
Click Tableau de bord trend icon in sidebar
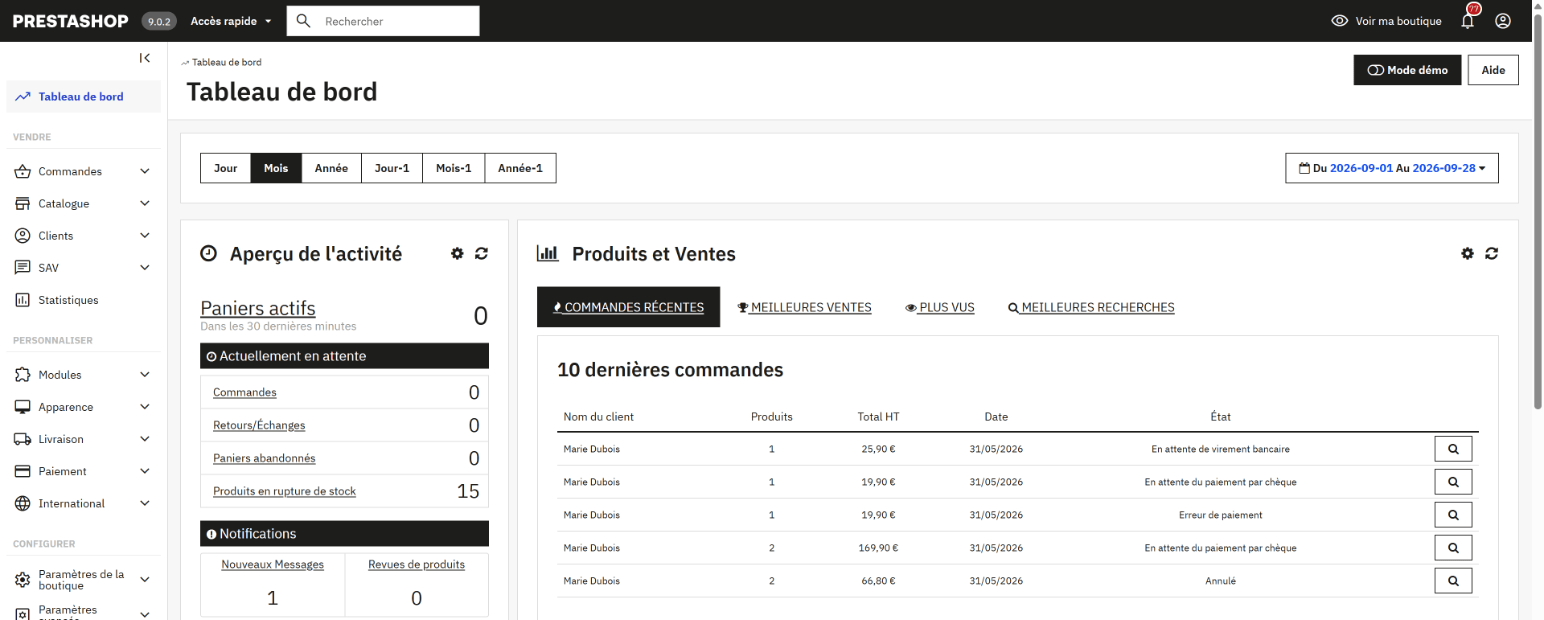[22, 97]
